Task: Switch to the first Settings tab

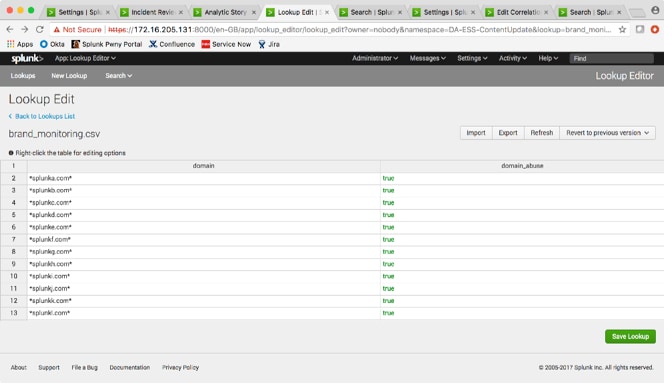Action: pos(78,12)
